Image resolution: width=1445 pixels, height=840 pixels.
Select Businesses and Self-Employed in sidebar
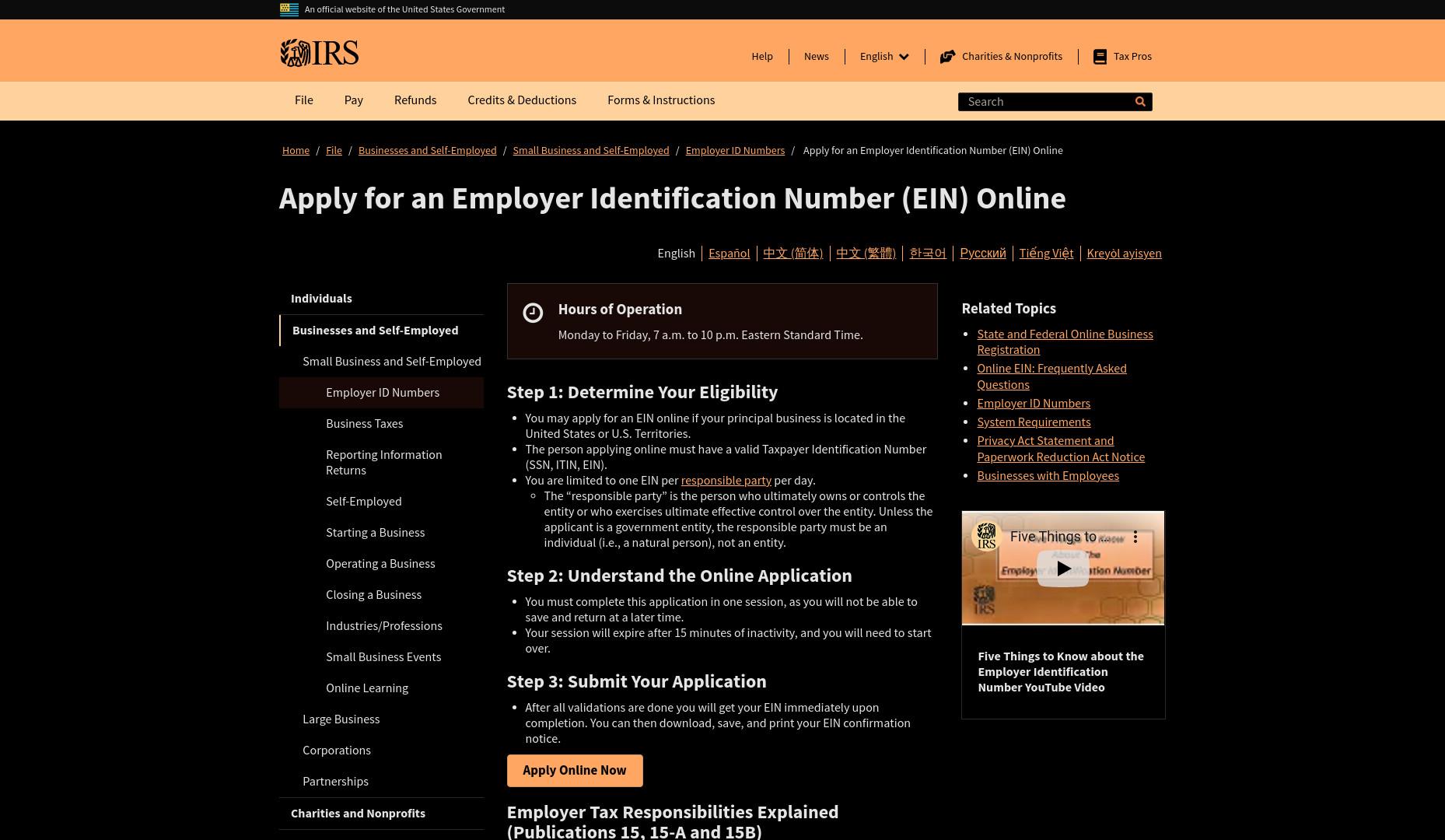coord(381,331)
